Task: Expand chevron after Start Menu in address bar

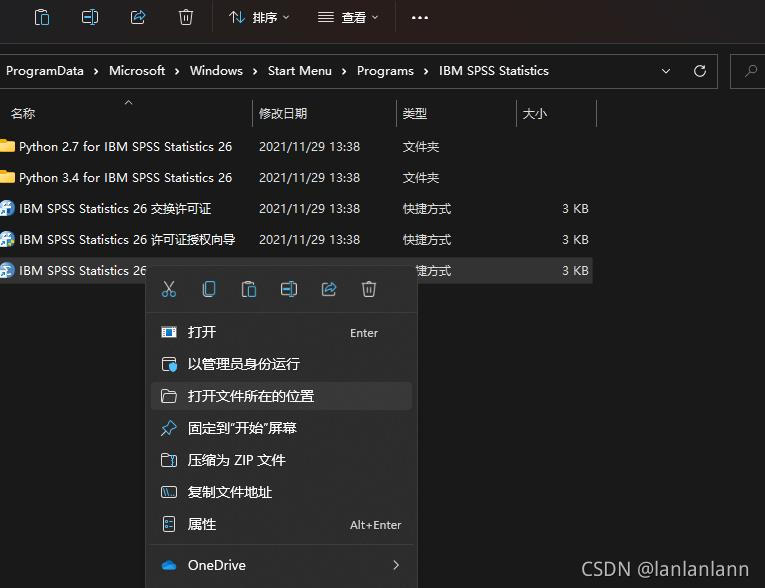Action: tap(344, 72)
